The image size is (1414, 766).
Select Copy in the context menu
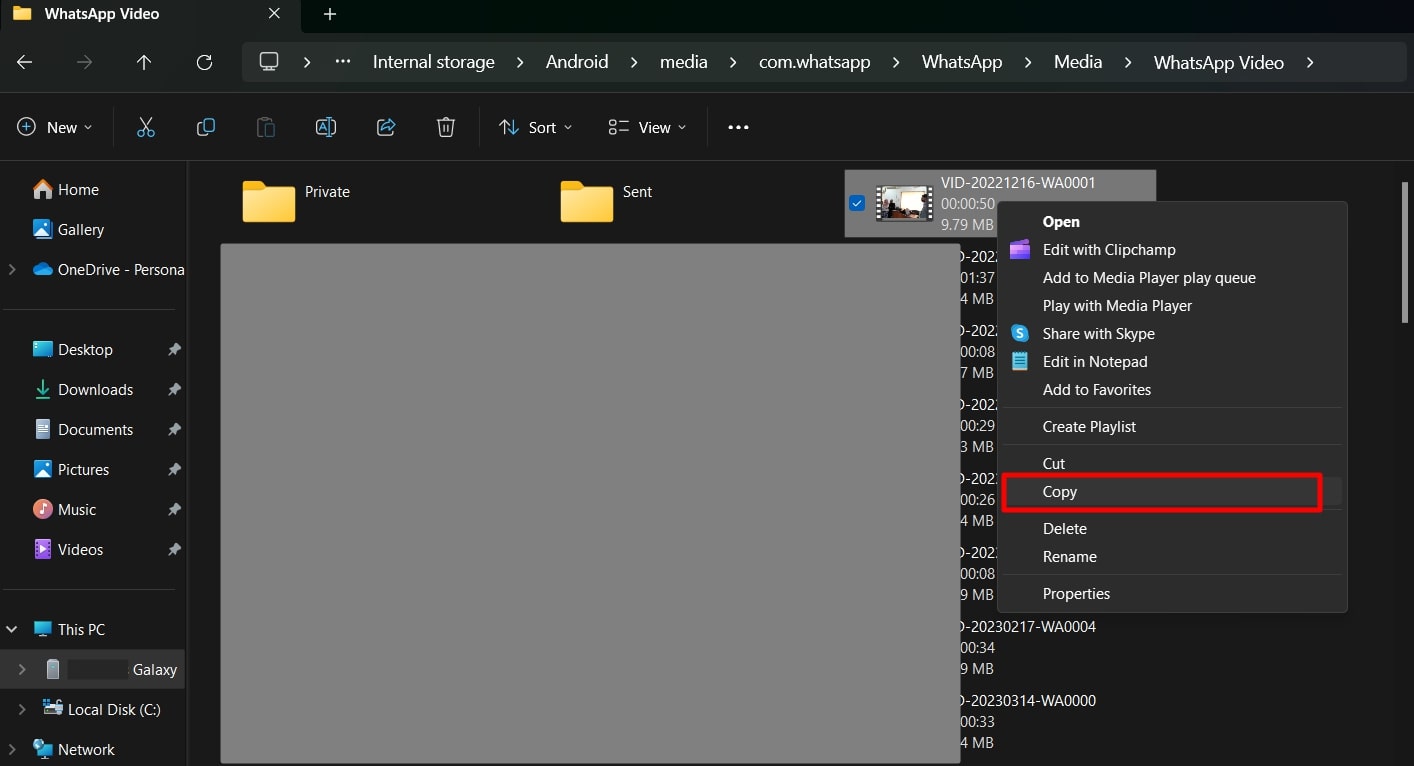(1060, 492)
